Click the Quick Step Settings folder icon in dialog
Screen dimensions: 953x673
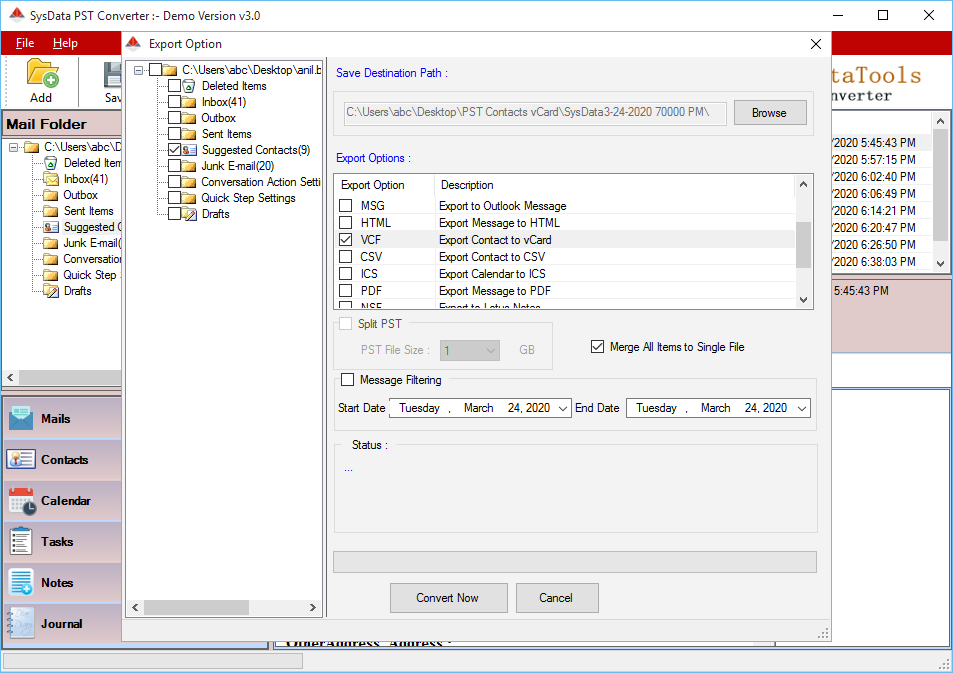pos(189,198)
